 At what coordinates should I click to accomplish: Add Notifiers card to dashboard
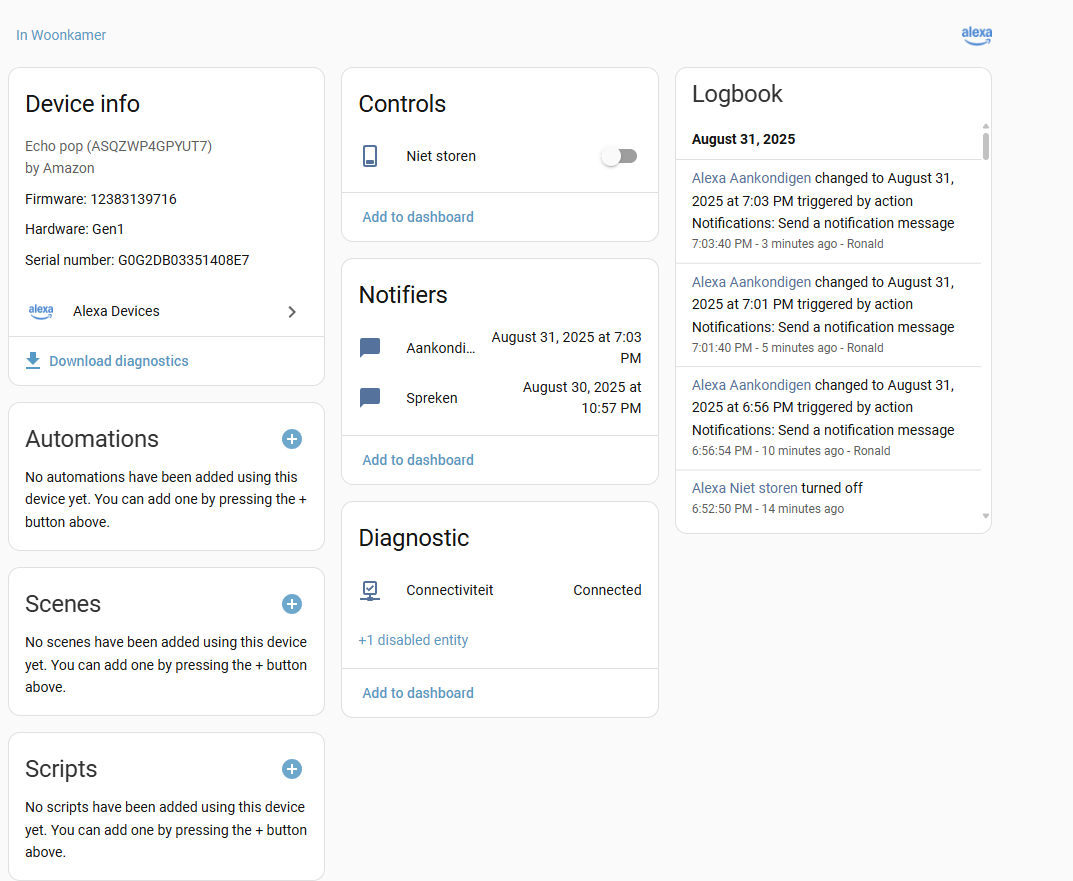click(x=418, y=460)
